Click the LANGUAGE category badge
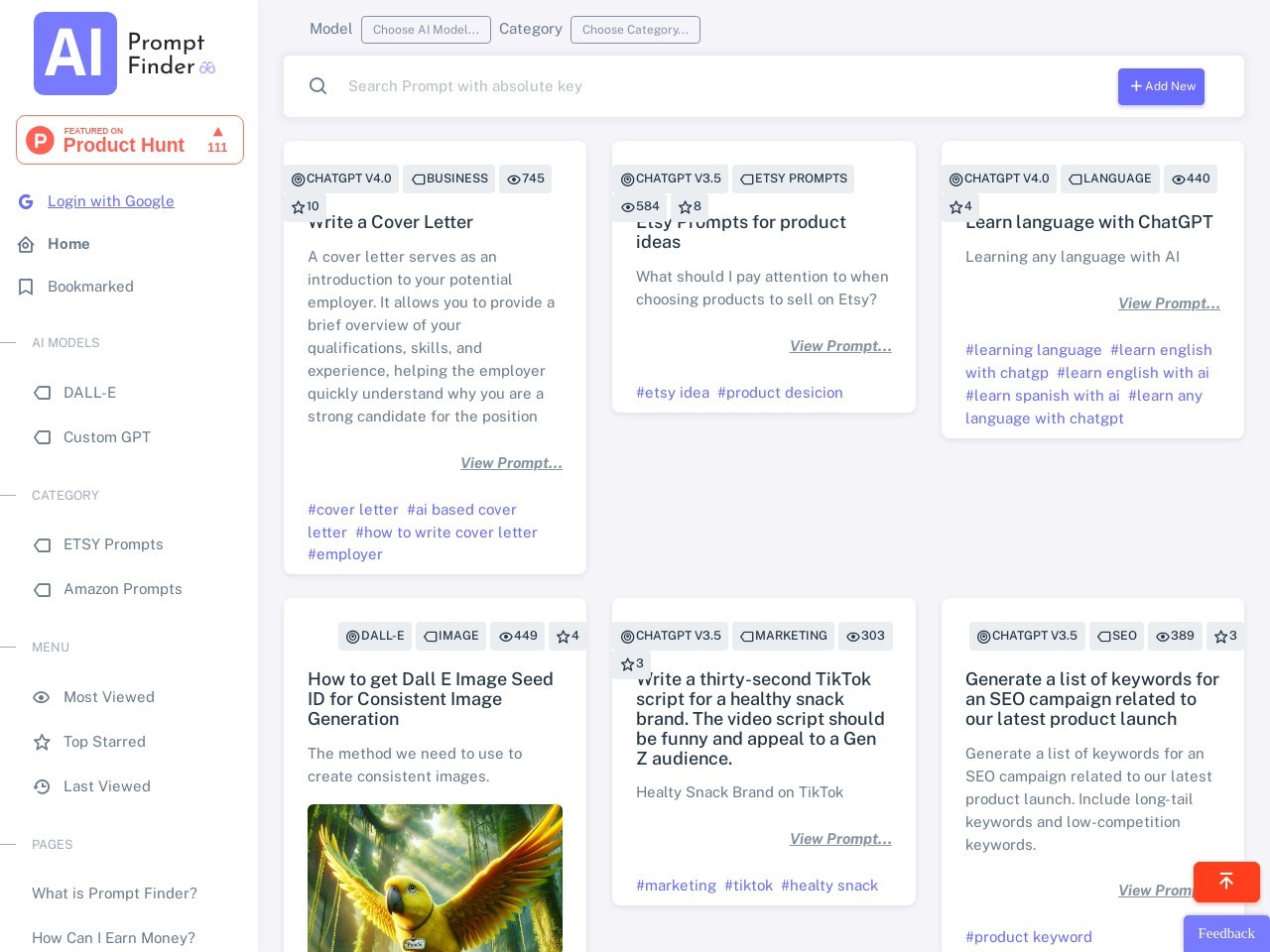The image size is (1270, 952). (1109, 179)
